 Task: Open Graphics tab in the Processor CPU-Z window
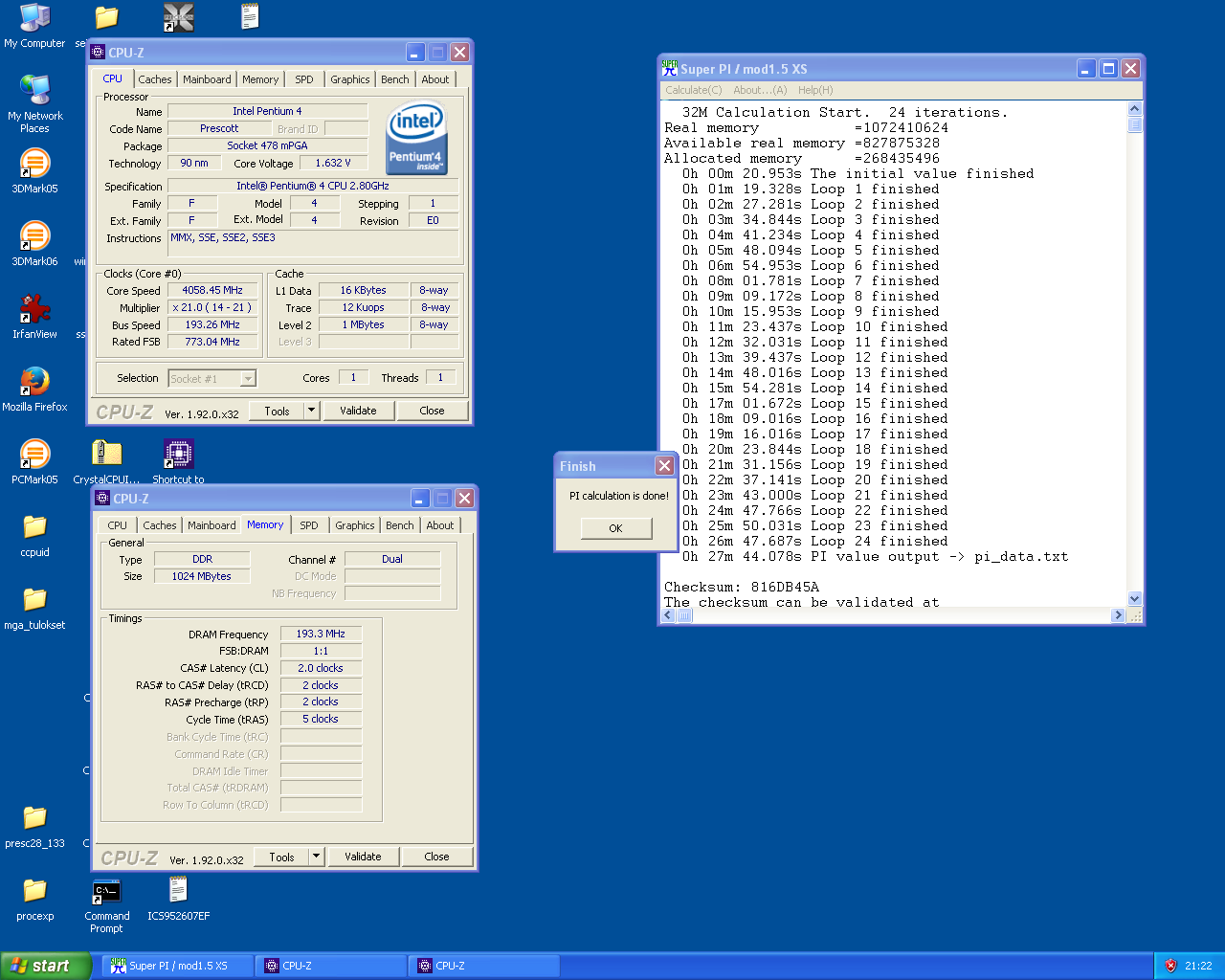coord(350,79)
